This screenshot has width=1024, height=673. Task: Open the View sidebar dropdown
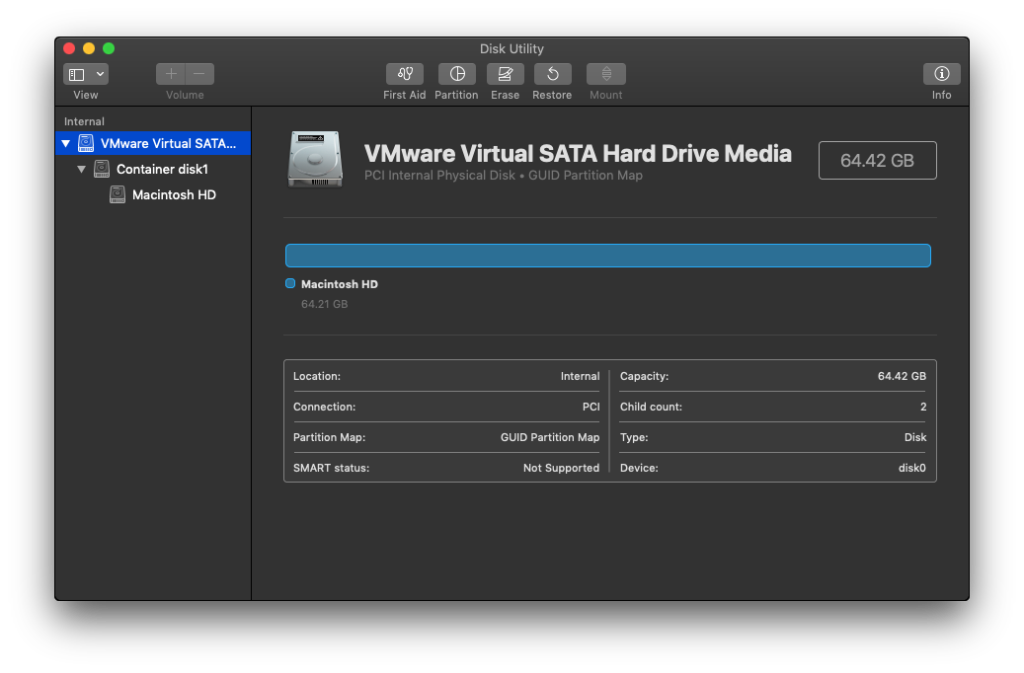pyautogui.click(x=86, y=74)
